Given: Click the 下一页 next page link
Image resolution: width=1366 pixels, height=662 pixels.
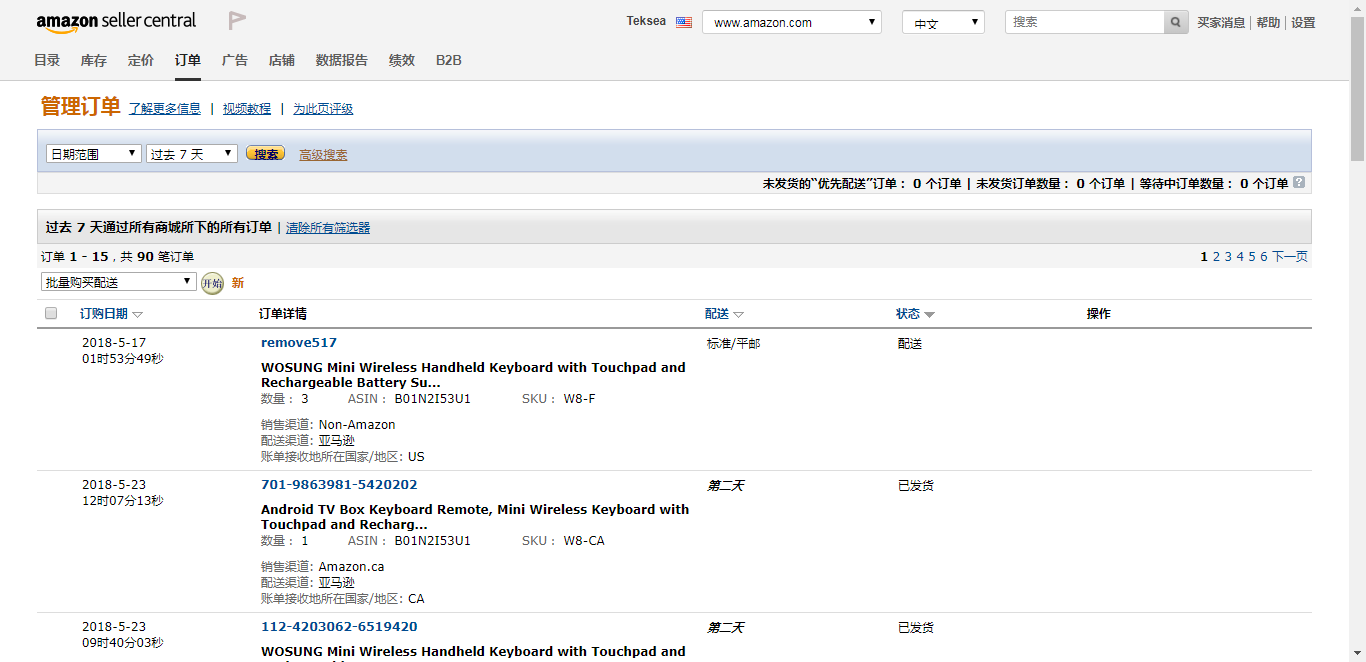Looking at the screenshot, I should (1290, 257).
